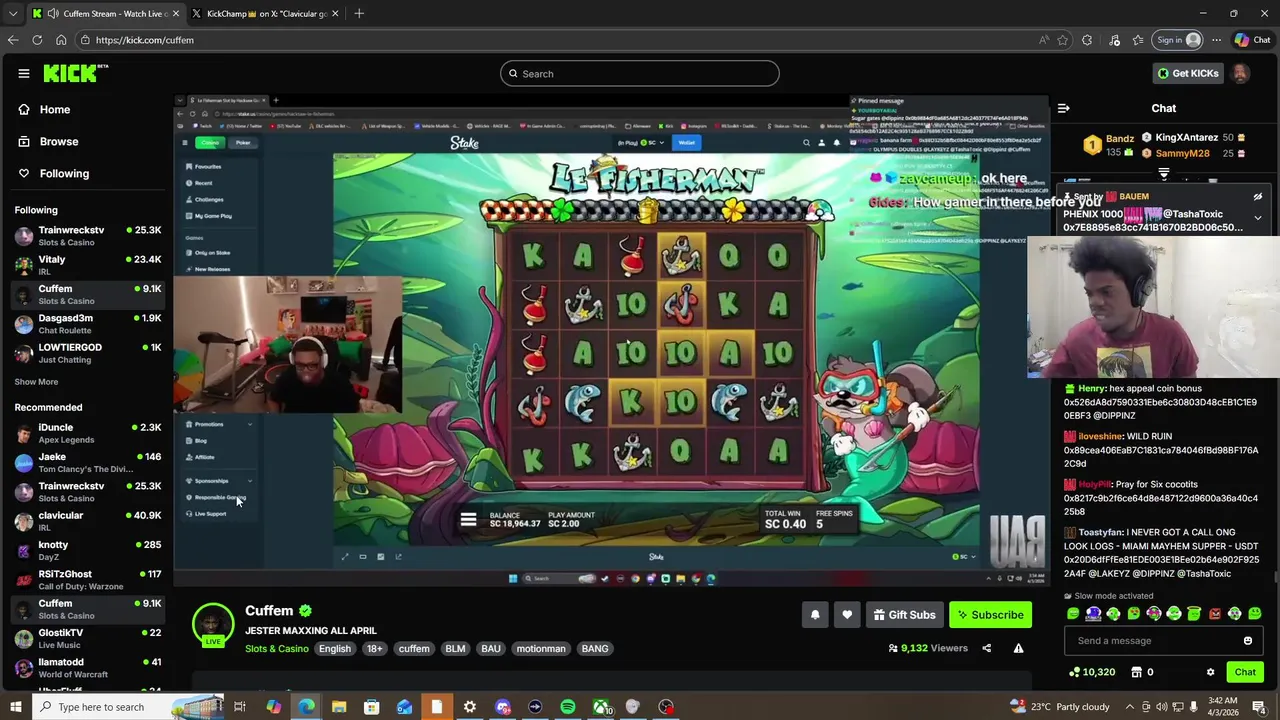
Task: Click the green Chat send button
Action: point(1245,672)
